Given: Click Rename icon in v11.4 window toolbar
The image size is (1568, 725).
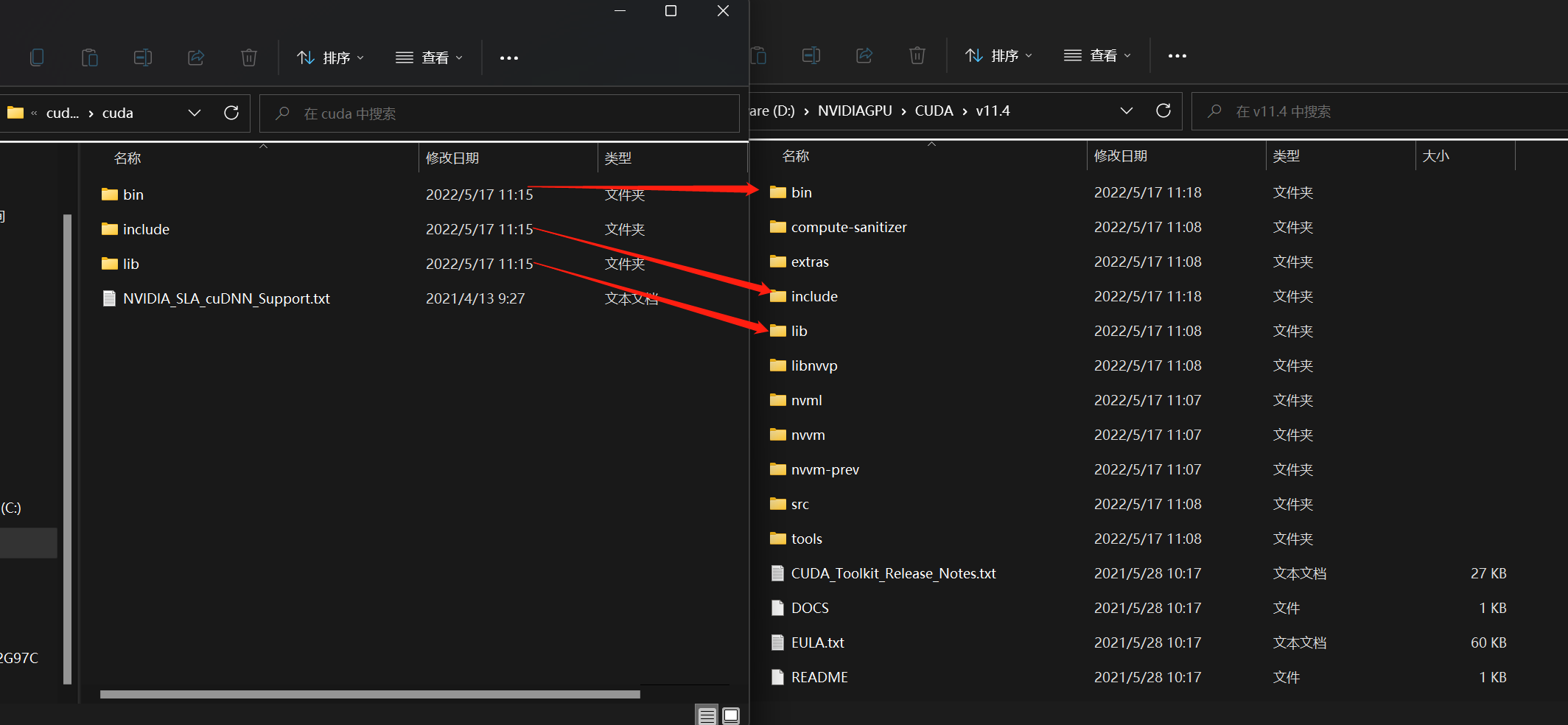Looking at the screenshot, I should (x=811, y=55).
